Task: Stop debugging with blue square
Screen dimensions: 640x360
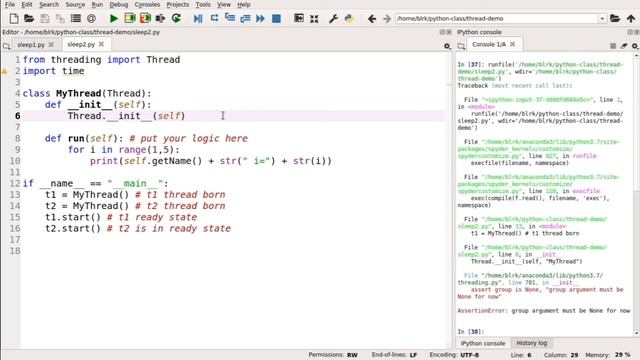Action: 276,18
